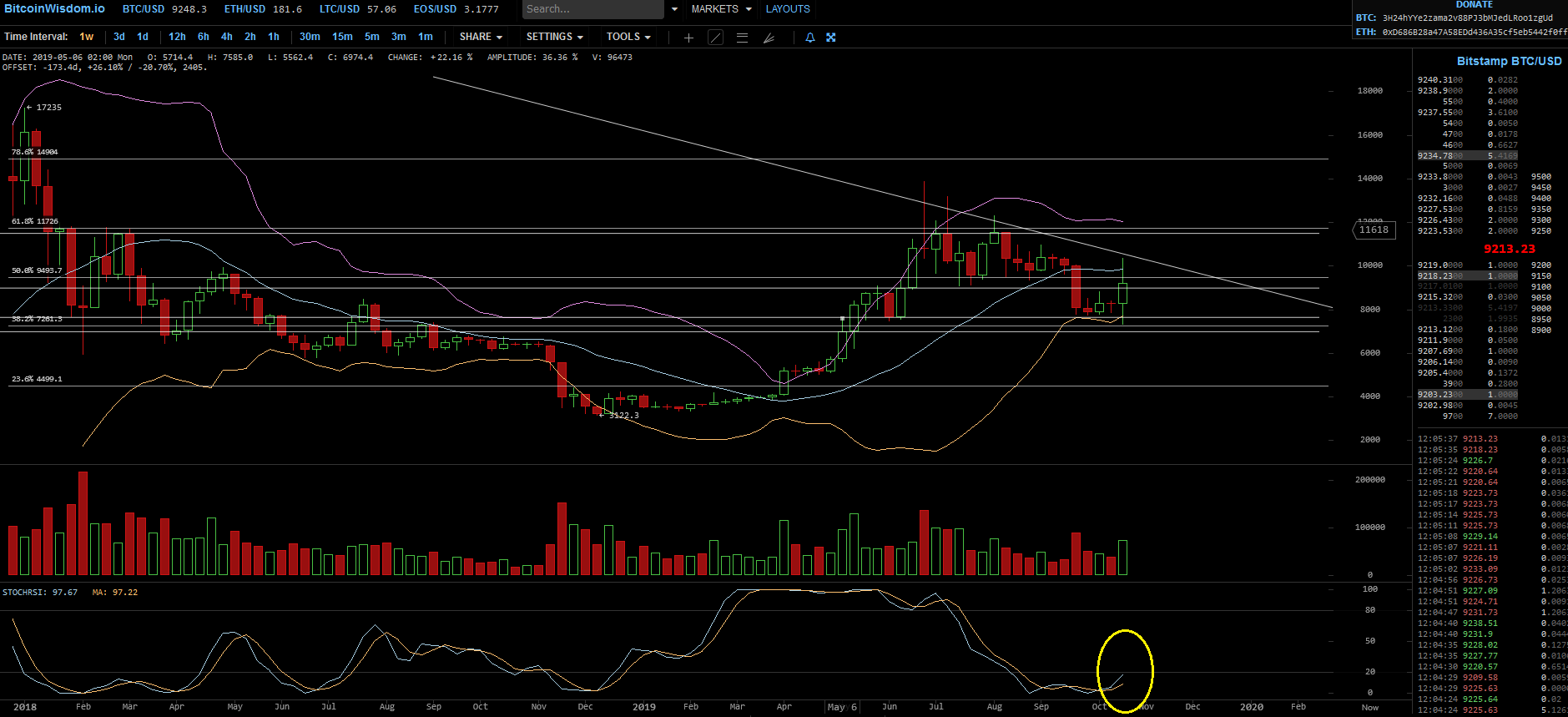
Task: Select the 1w time interval
Action: click(x=87, y=37)
